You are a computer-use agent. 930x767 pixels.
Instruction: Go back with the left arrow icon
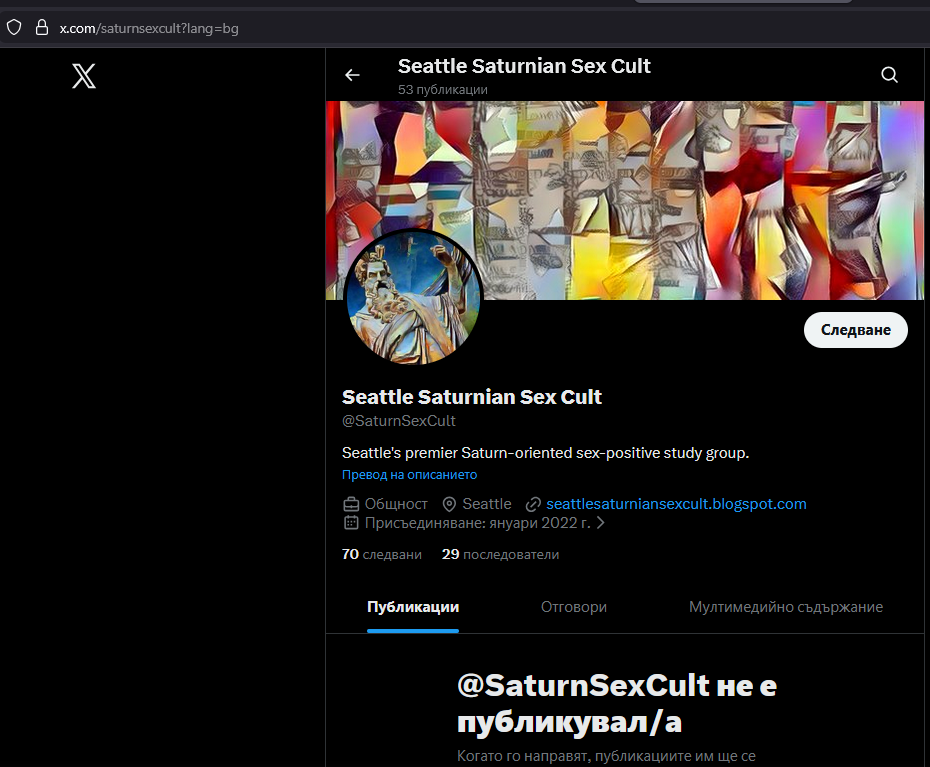click(x=352, y=75)
